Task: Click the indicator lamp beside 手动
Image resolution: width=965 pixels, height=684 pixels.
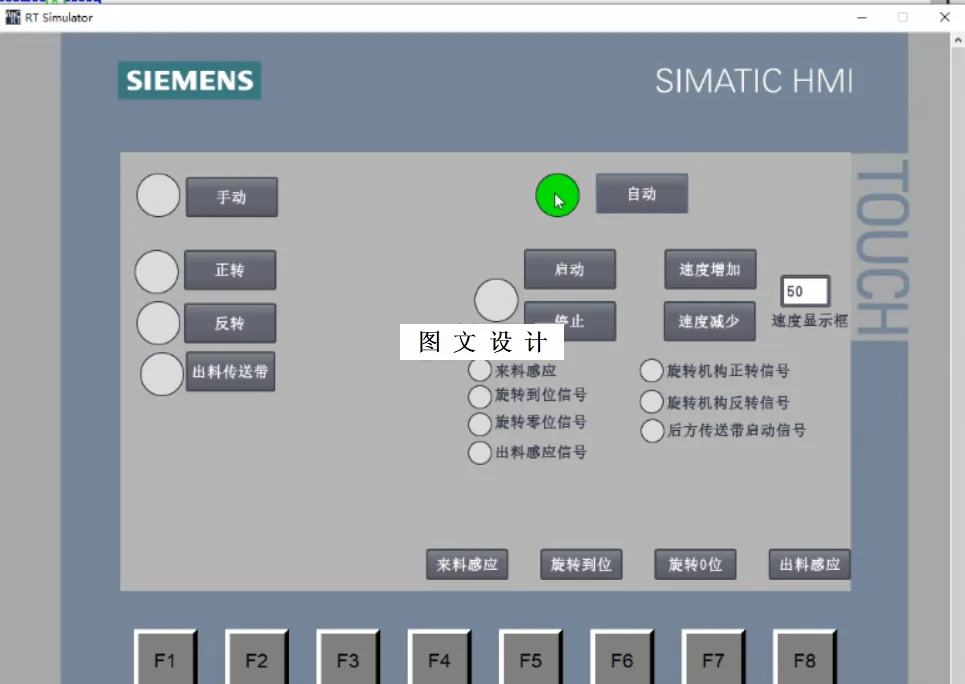Action: [x=157, y=196]
